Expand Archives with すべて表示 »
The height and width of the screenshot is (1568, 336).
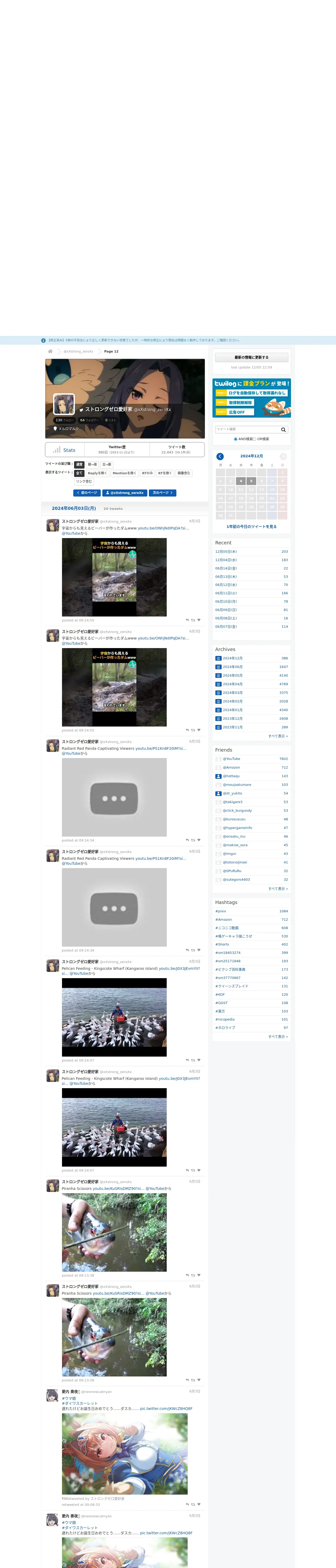278,736
